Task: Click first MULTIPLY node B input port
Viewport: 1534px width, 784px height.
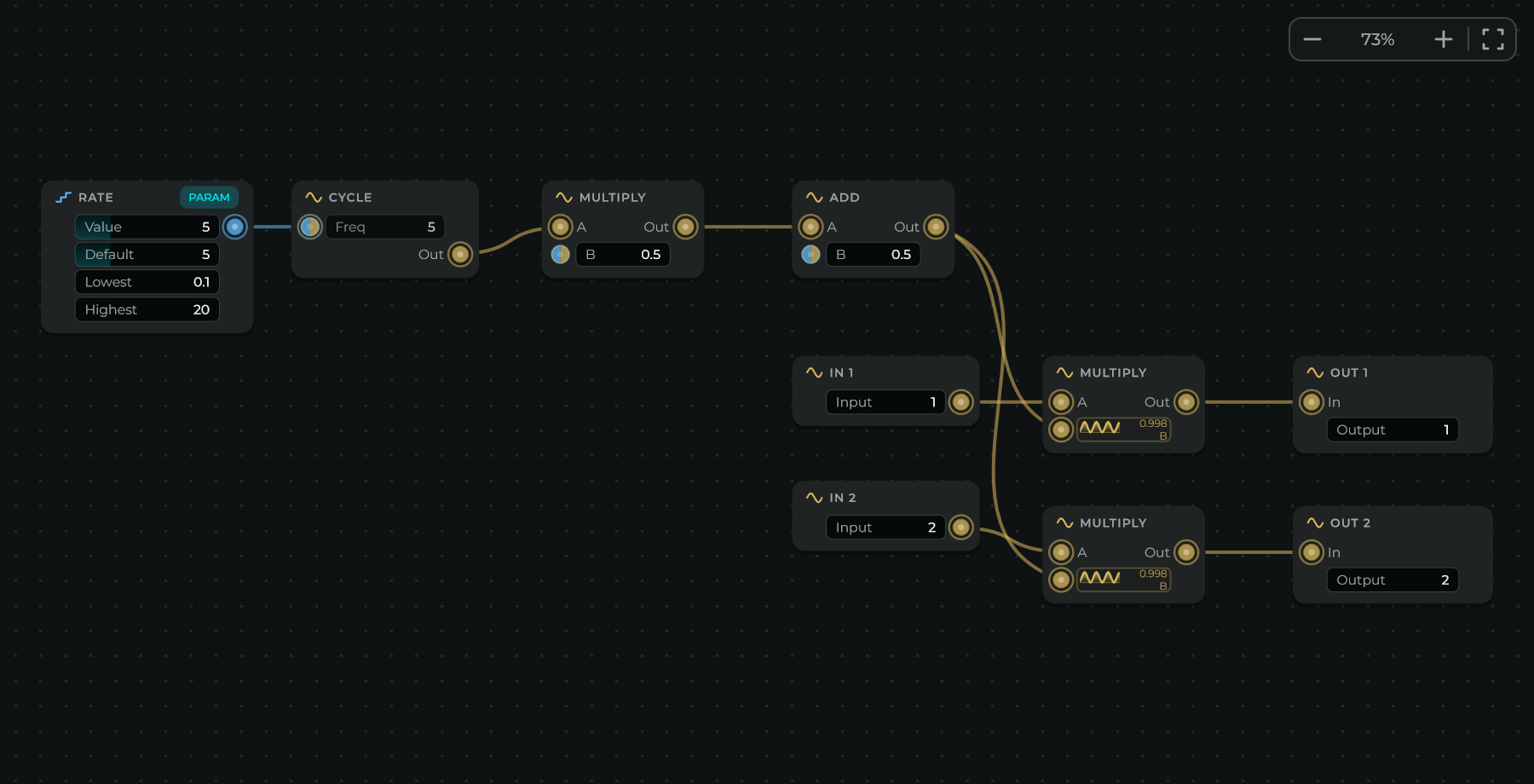Action: click(560, 254)
